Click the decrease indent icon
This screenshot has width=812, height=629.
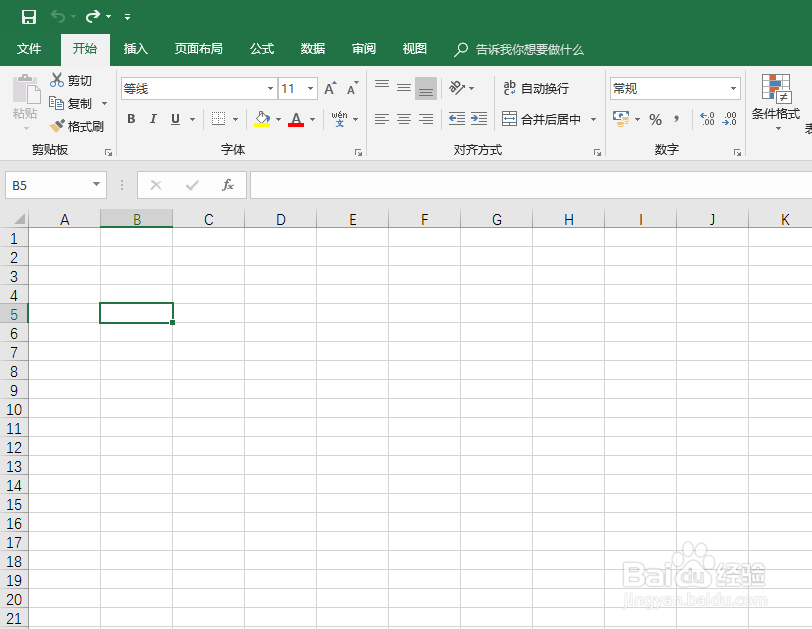[457, 119]
